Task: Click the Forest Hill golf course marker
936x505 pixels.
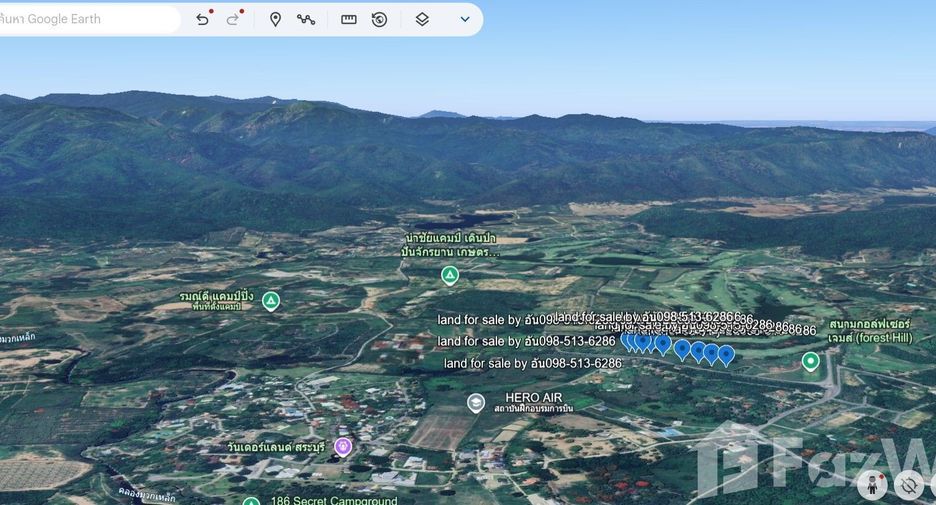Action: [x=810, y=362]
